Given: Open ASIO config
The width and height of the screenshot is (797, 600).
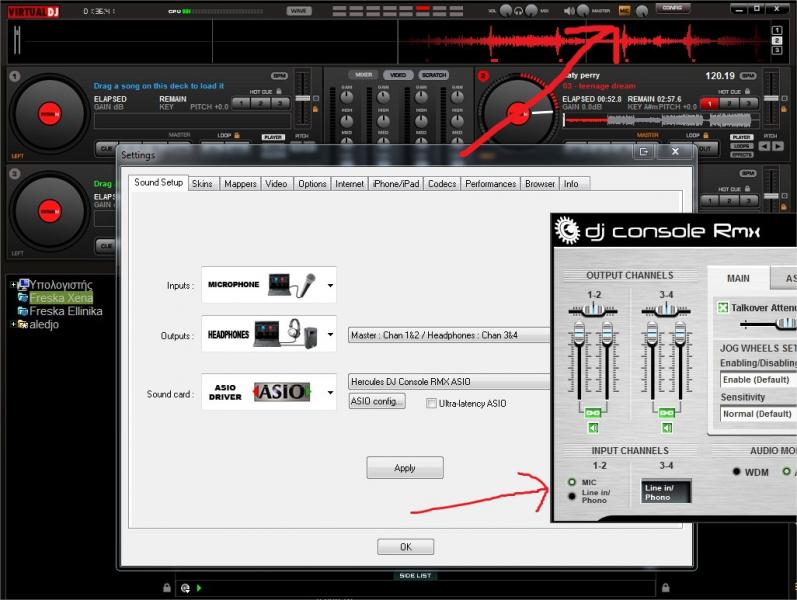Looking at the screenshot, I should tap(377, 401).
